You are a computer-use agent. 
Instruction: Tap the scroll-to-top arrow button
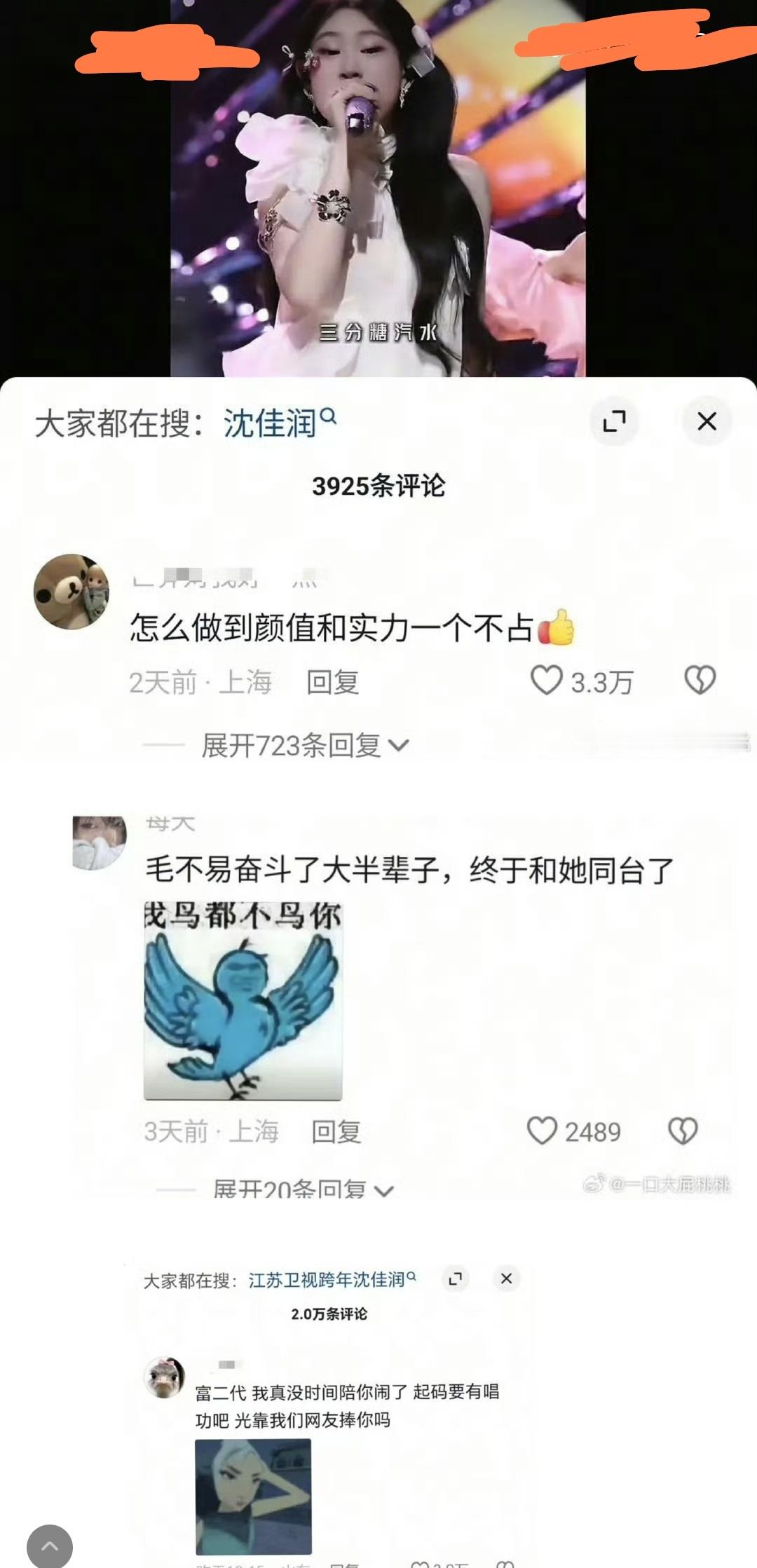50,1546
